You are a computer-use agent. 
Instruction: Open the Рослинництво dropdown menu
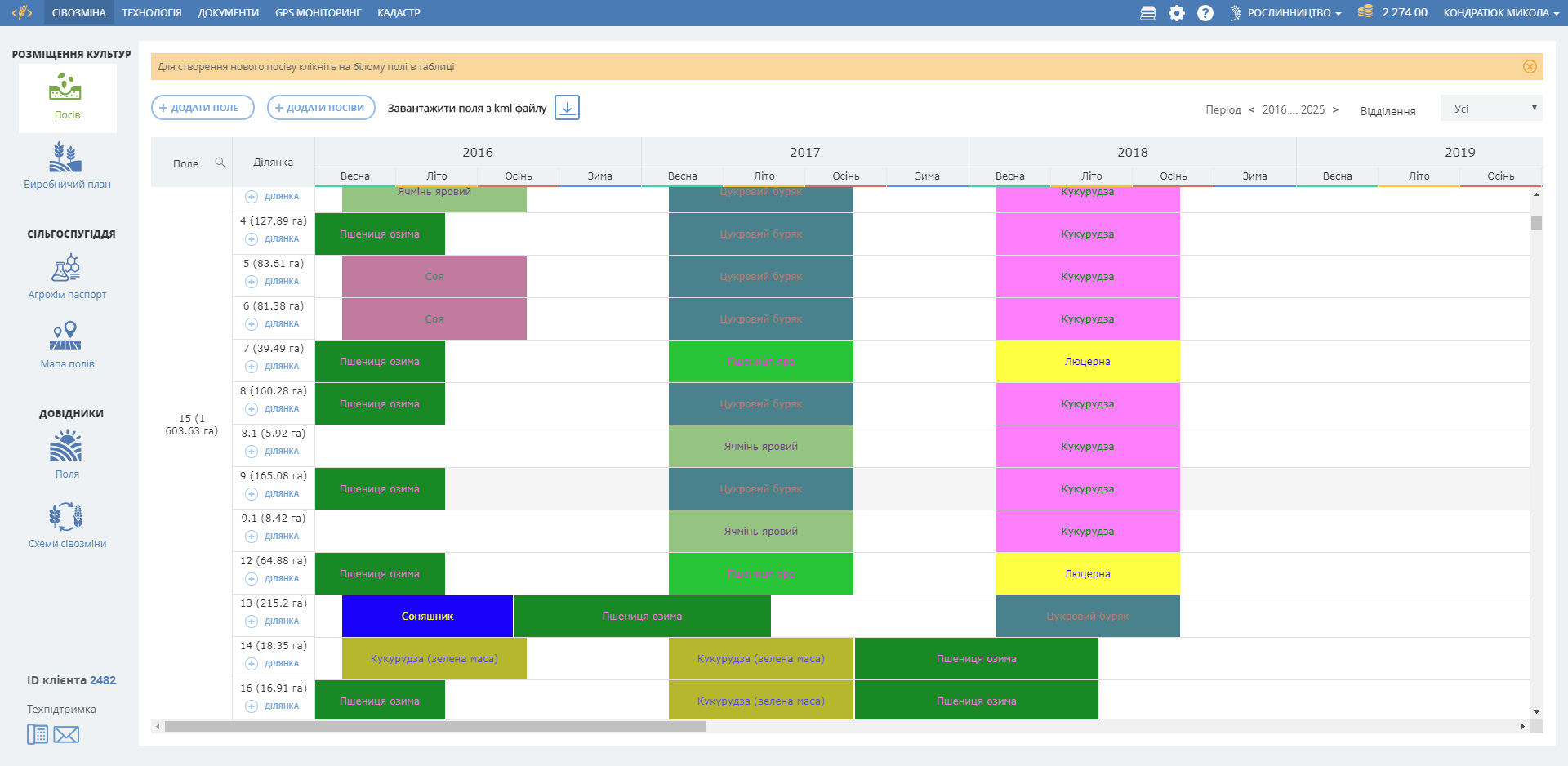pyautogui.click(x=1287, y=13)
